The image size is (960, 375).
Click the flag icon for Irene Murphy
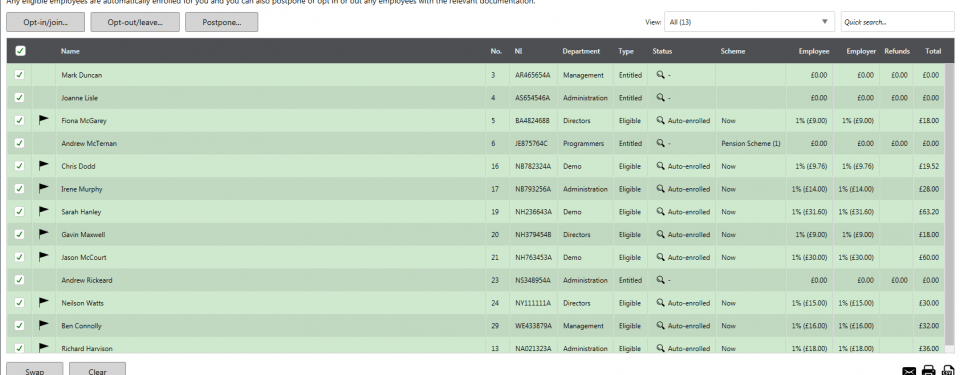(x=43, y=189)
